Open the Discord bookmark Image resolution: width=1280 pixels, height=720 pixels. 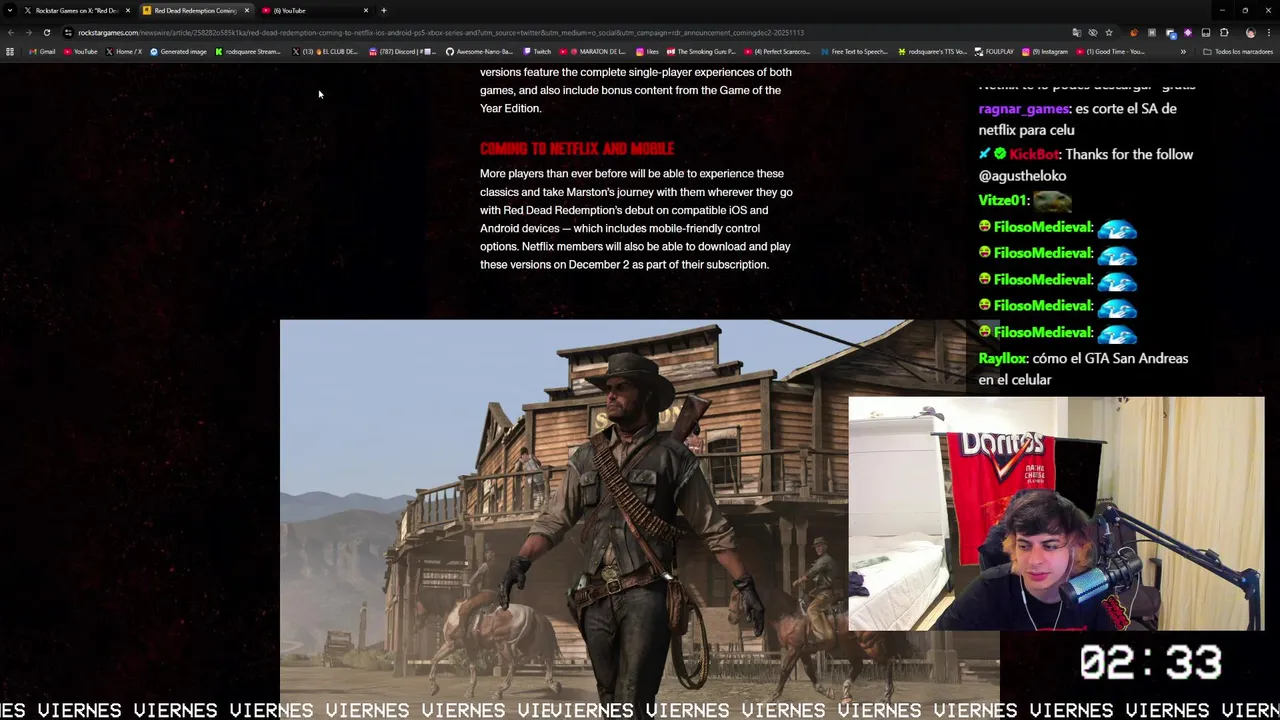tap(403, 51)
